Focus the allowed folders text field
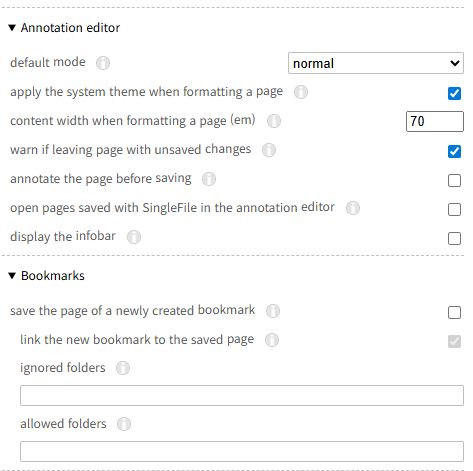473x471 pixels. 242,451
